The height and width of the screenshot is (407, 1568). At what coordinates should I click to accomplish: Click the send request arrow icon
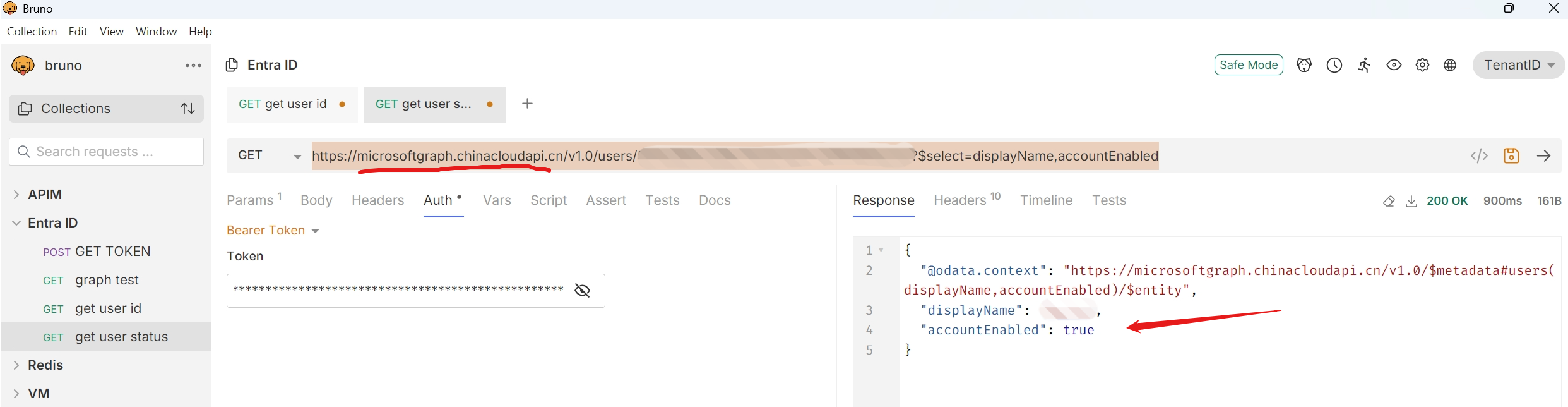click(1544, 156)
